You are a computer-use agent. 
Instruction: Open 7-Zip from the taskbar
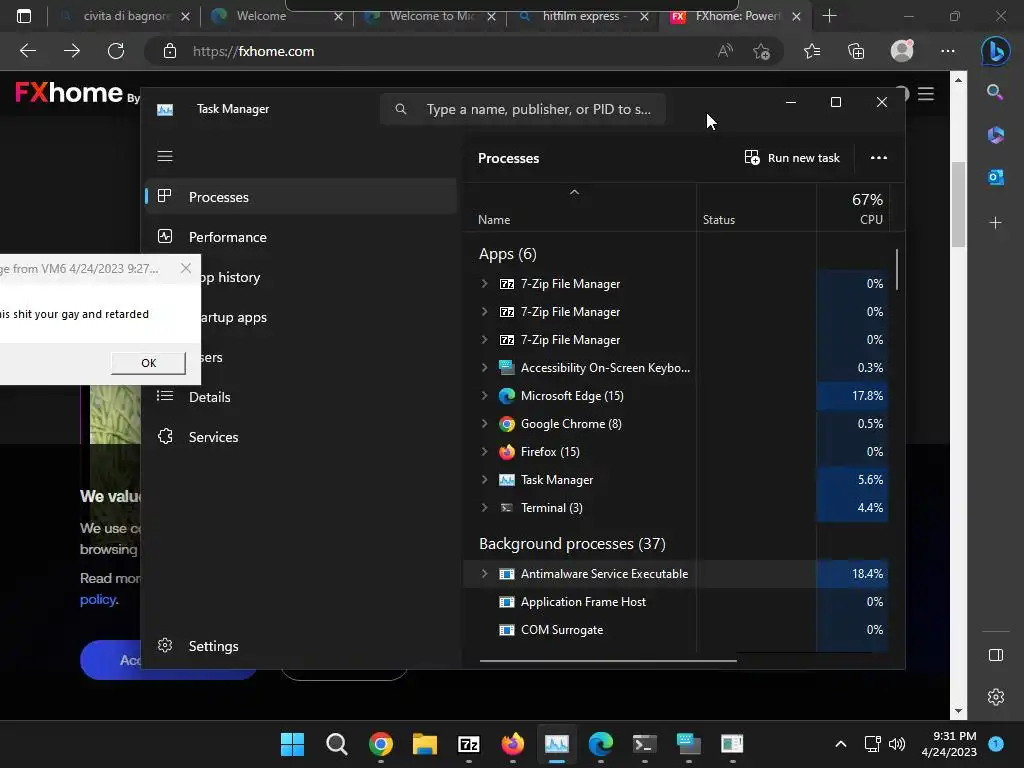point(469,744)
